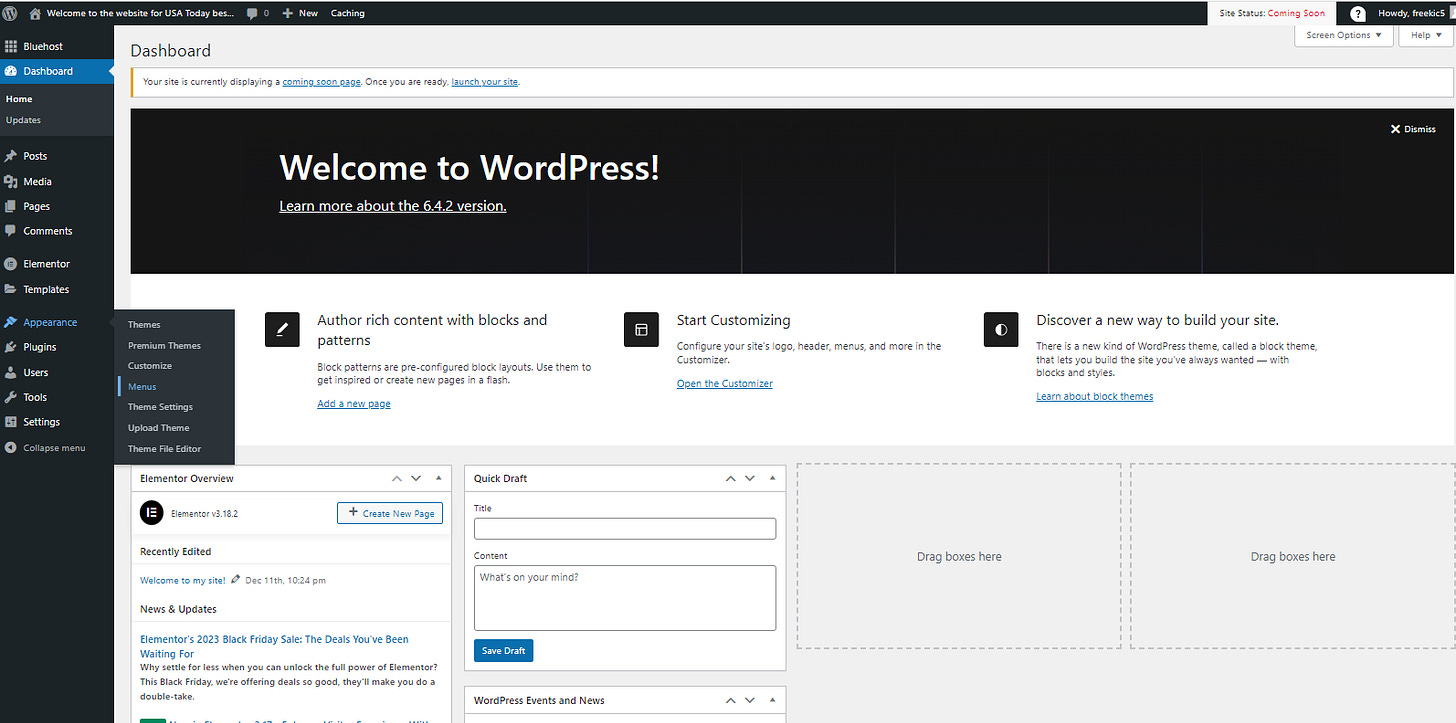Open the Help dropdown tab

(1427, 35)
